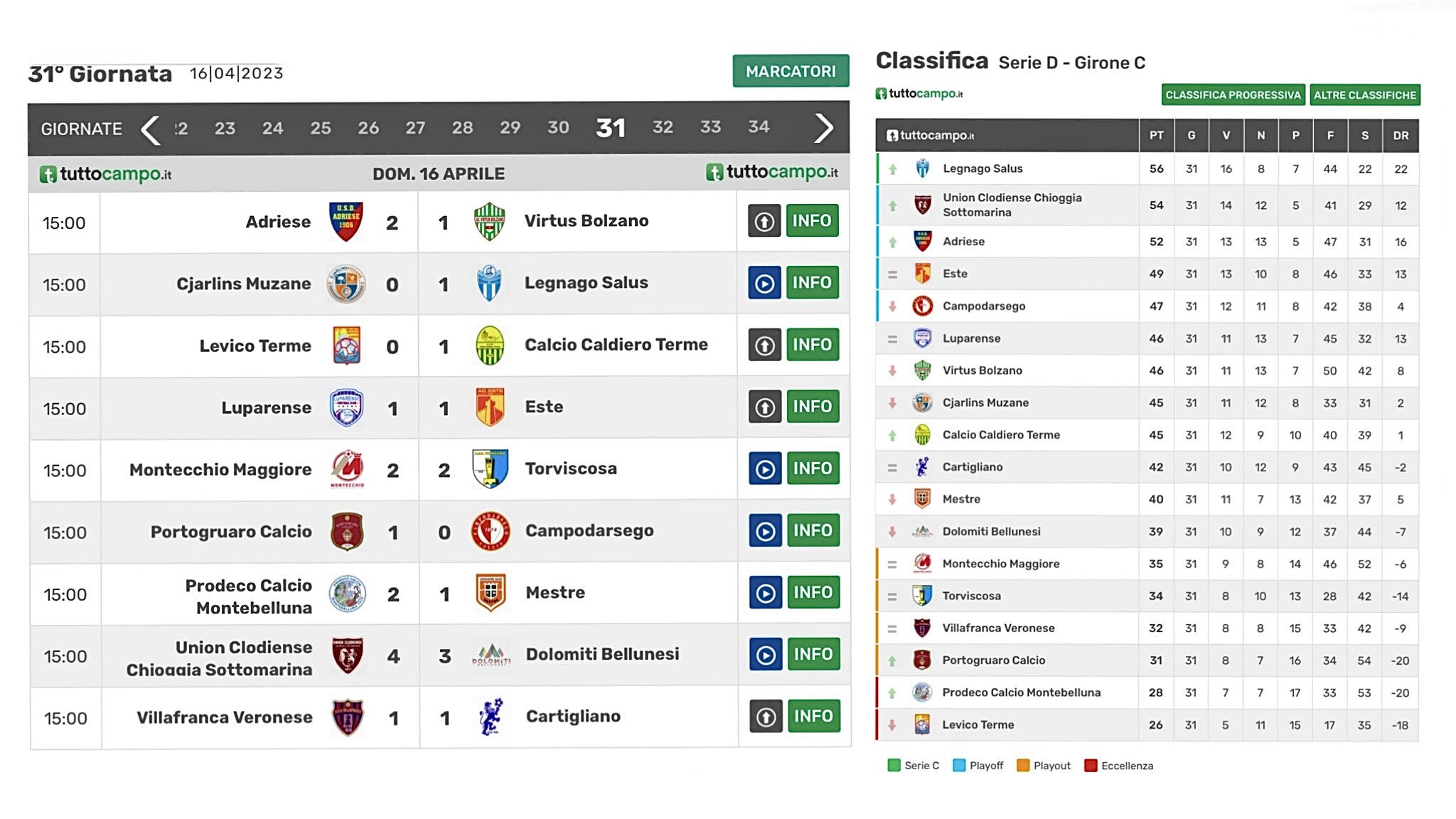Select the Cartigliano crest in the match list
1456x819 pixels.
[x=491, y=717]
